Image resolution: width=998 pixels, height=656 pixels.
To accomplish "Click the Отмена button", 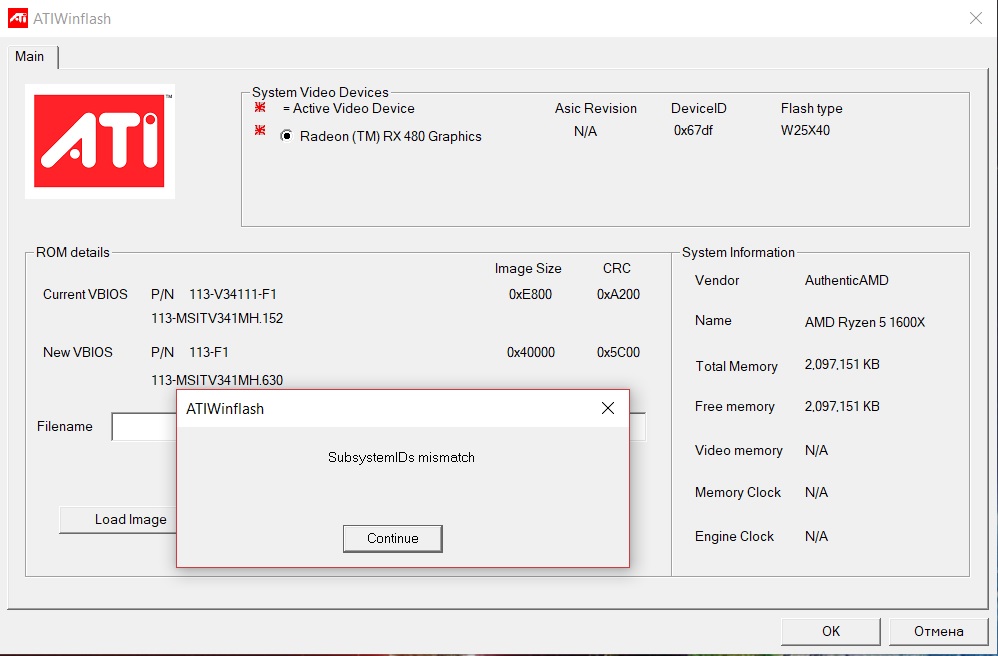I will 938,631.
